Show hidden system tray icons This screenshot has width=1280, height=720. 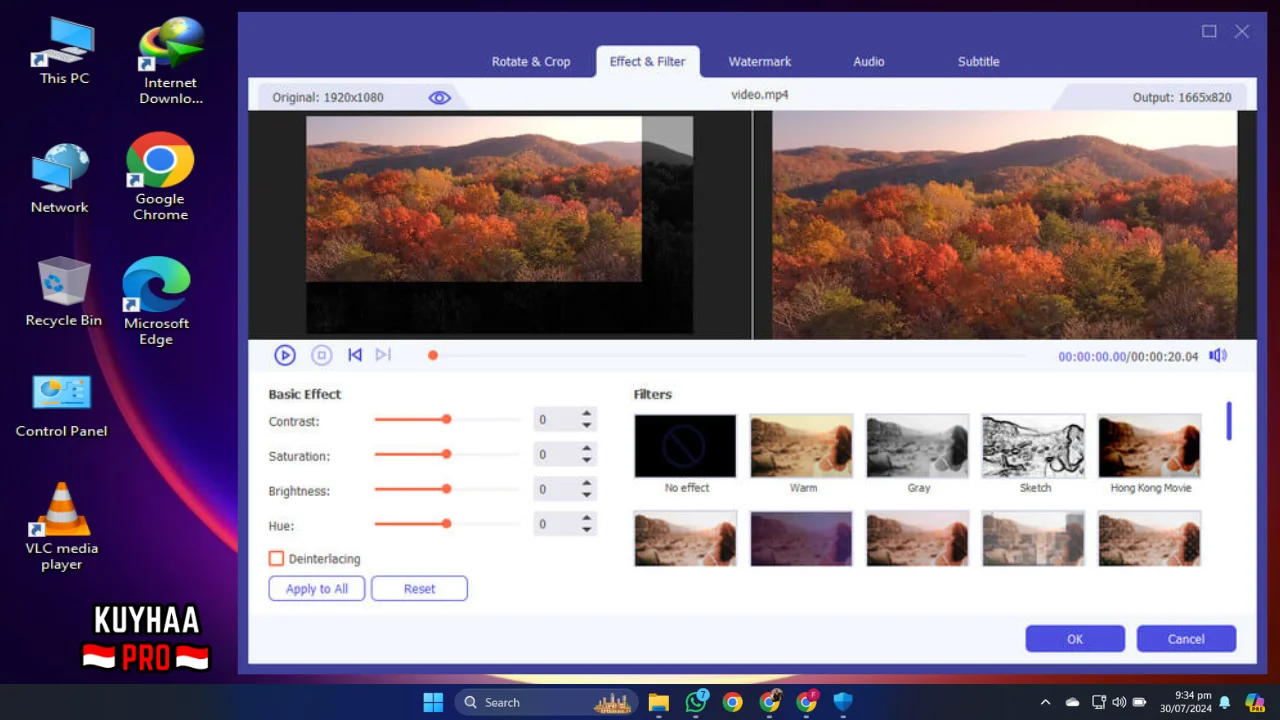(1046, 702)
